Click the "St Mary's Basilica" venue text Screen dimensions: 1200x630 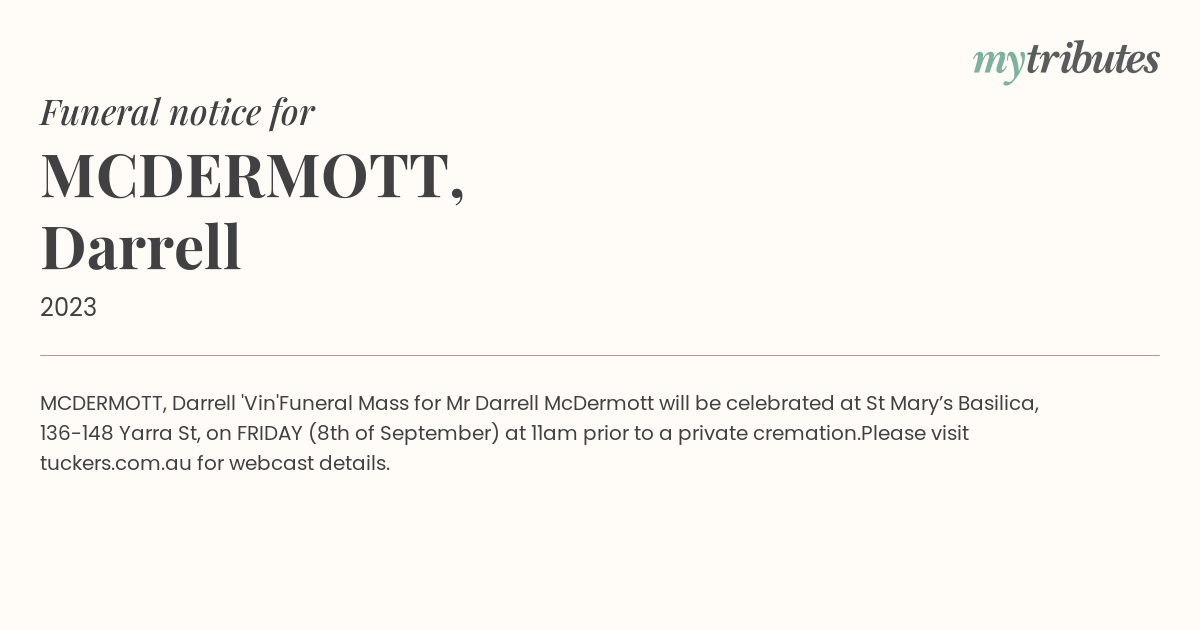click(x=952, y=403)
